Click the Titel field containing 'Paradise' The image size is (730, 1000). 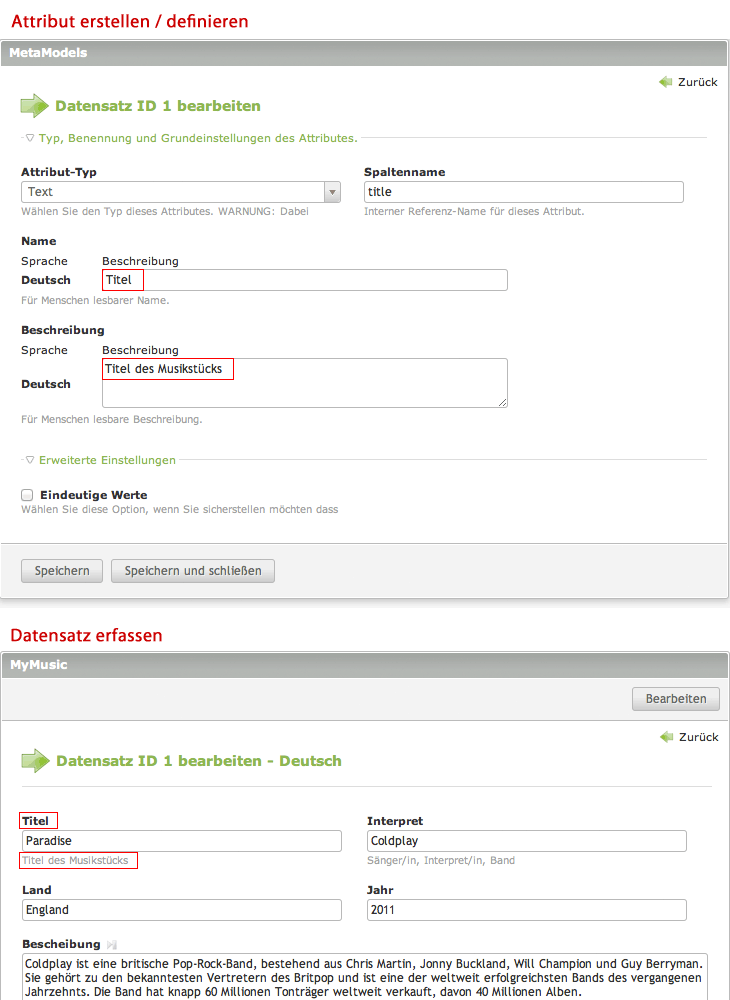181,841
